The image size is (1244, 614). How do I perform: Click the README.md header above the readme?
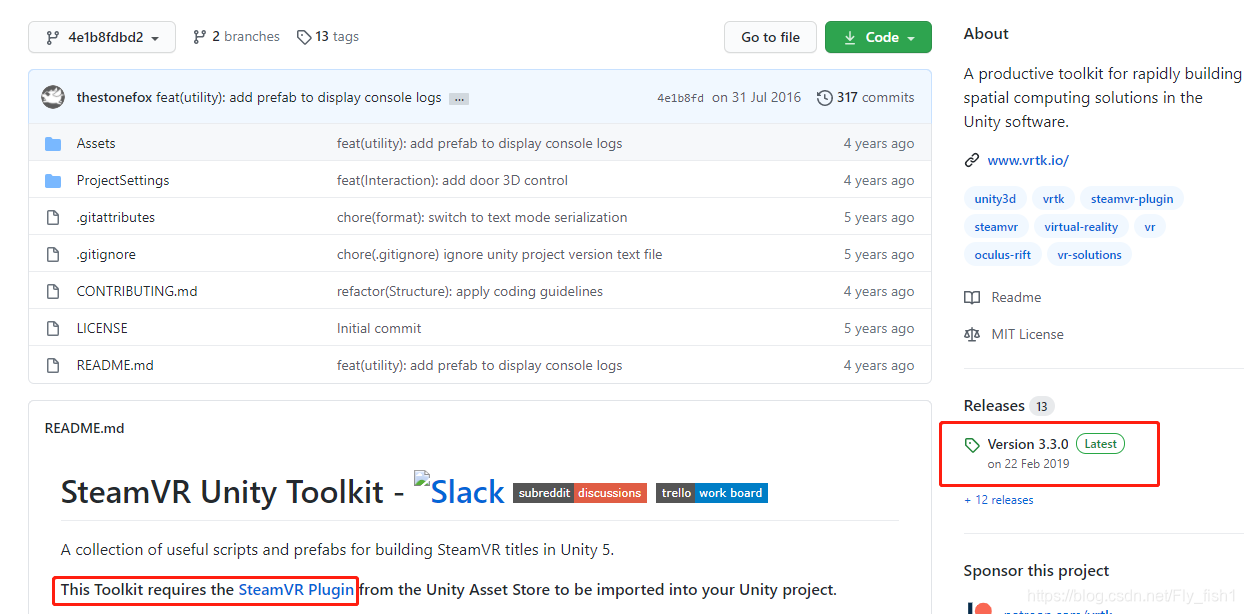[85, 428]
